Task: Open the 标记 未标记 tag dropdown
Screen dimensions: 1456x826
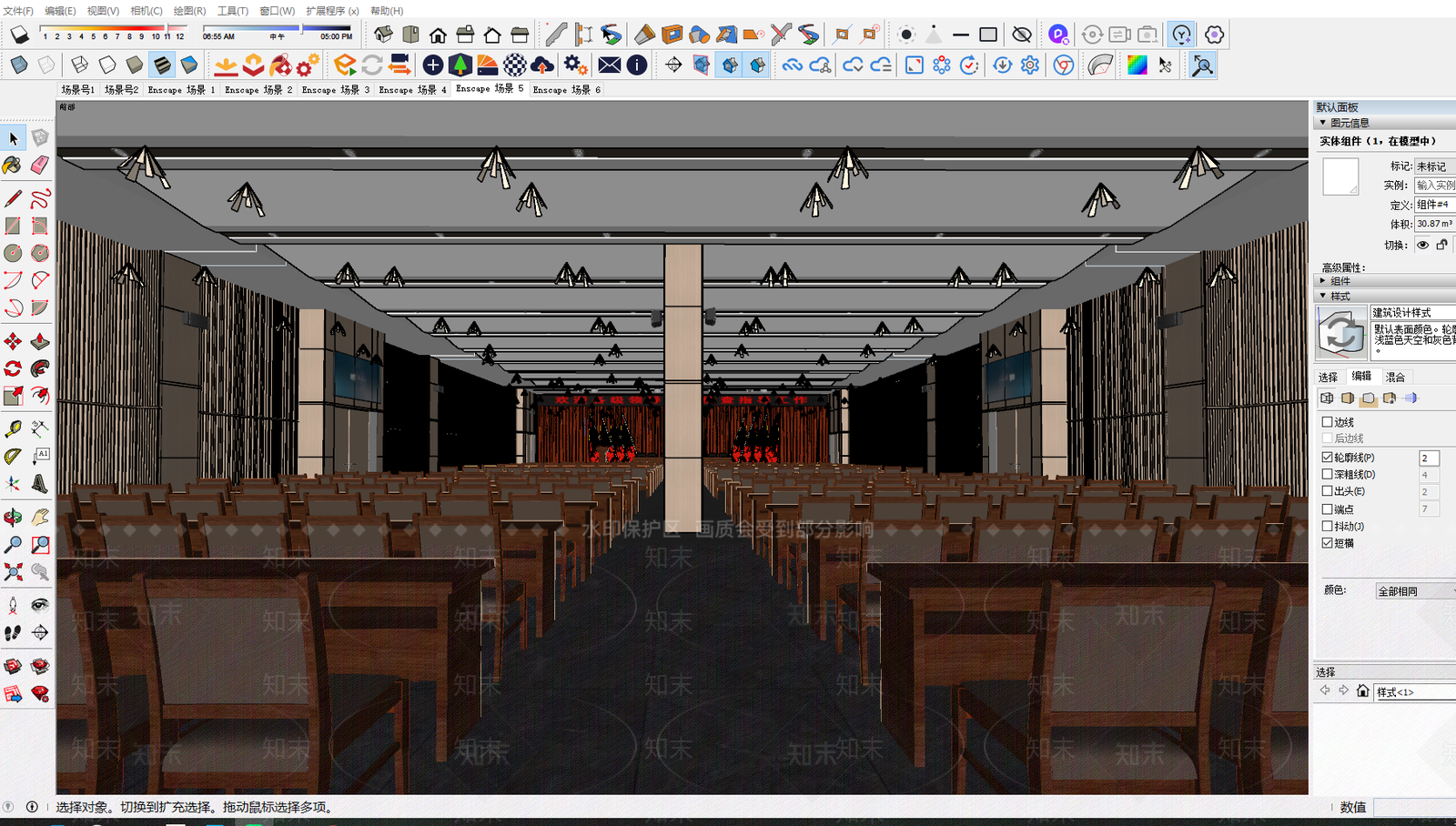Action: coord(1435,166)
